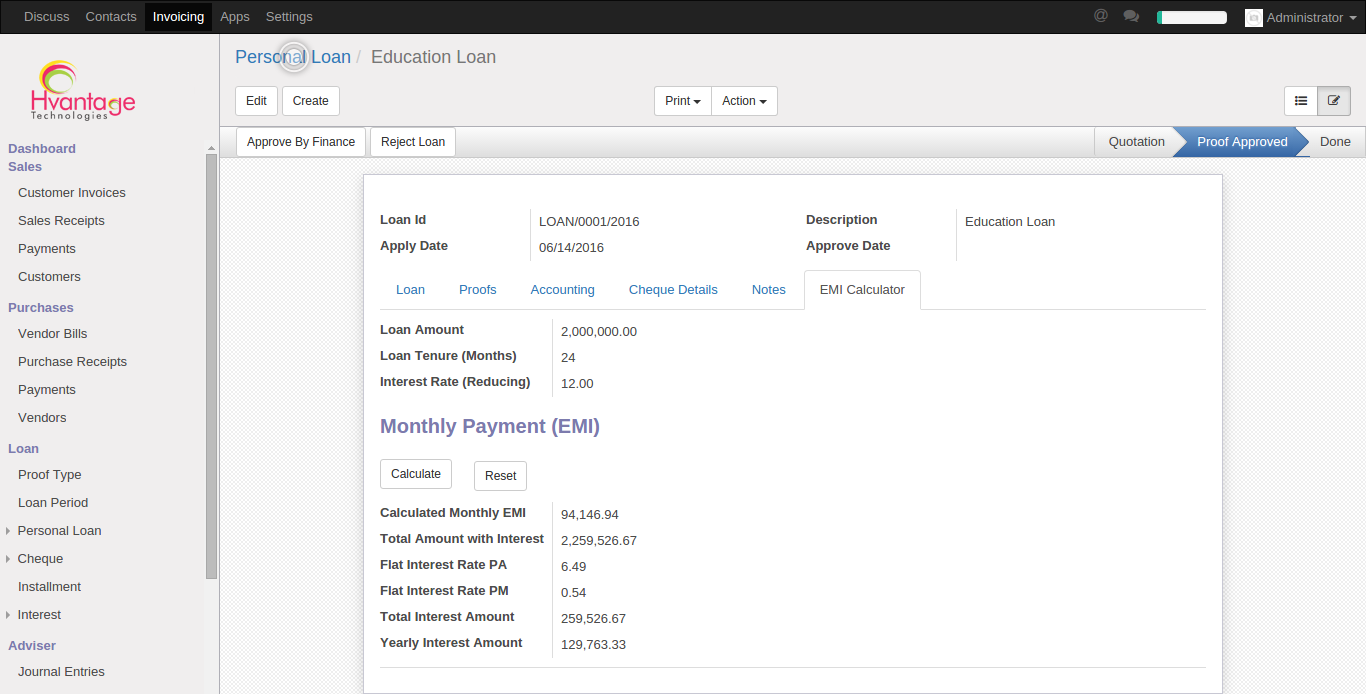
Task: Click the Loan Amount value 2,000,000.00
Action: click(599, 332)
